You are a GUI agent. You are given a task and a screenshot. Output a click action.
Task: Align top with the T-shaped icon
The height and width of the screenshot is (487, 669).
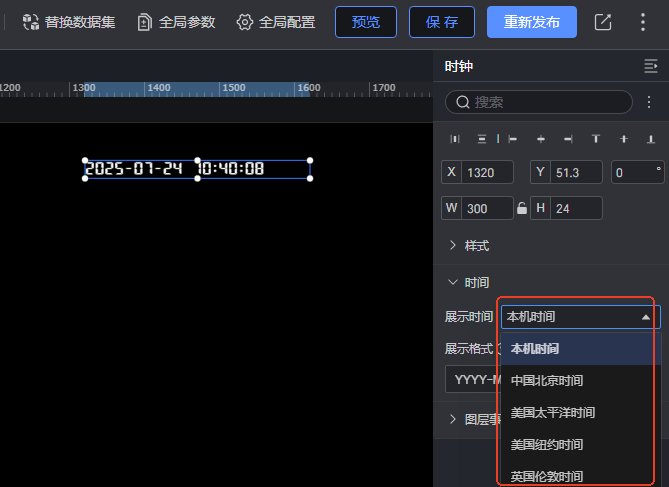pos(596,139)
